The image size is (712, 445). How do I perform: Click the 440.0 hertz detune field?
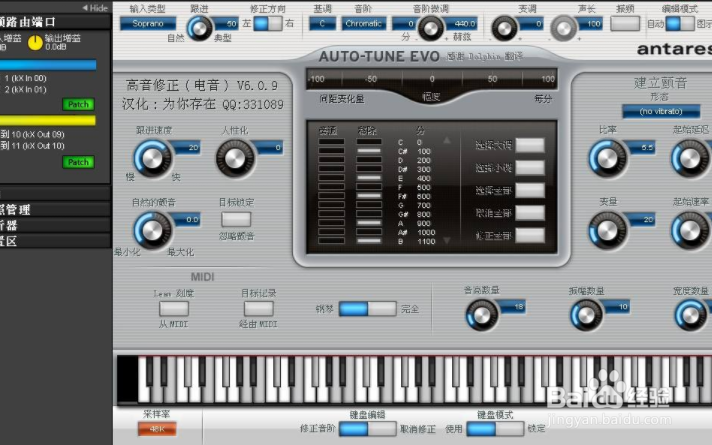[462, 24]
